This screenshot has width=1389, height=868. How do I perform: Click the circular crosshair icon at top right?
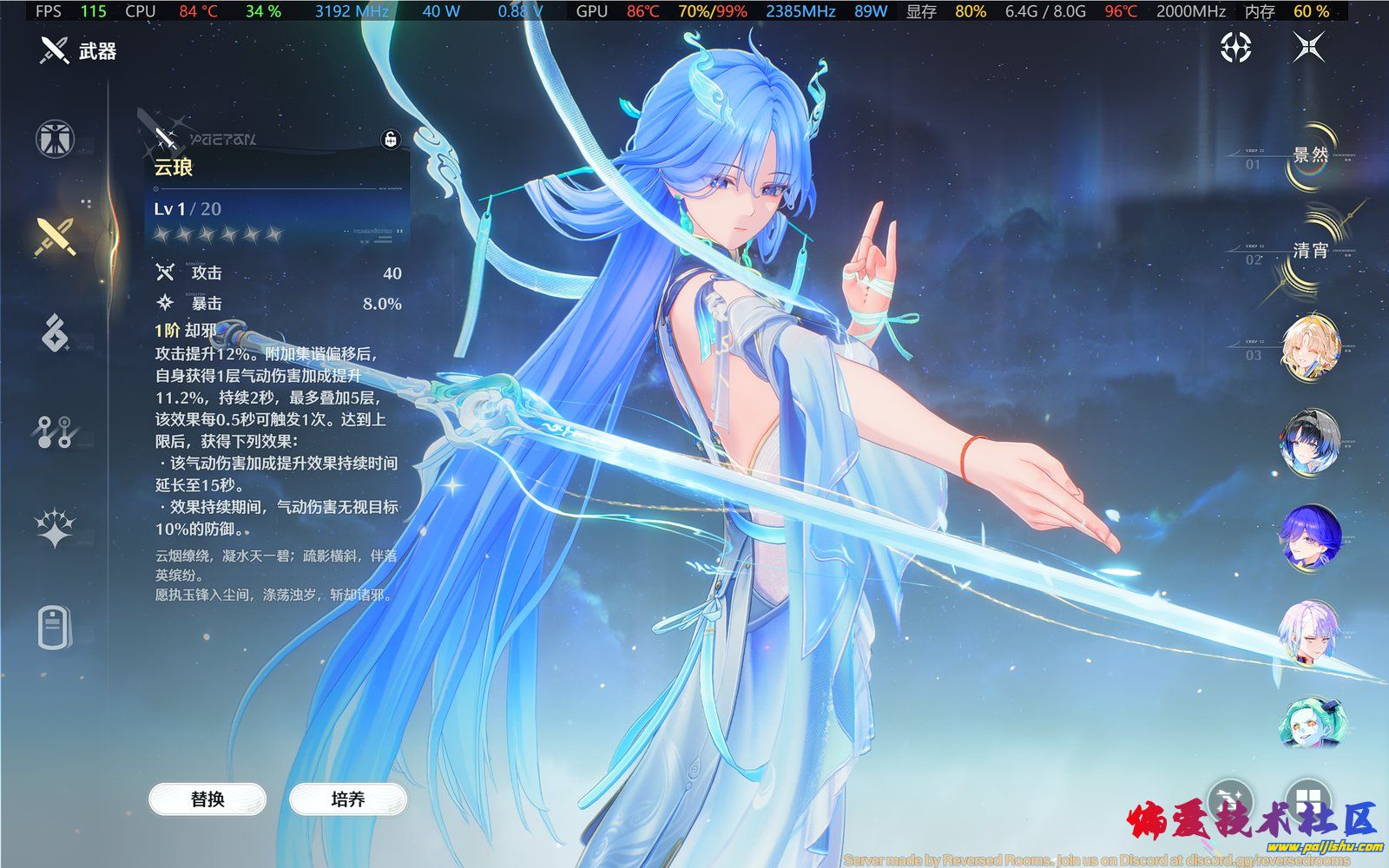pyautogui.click(x=1236, y=47)
